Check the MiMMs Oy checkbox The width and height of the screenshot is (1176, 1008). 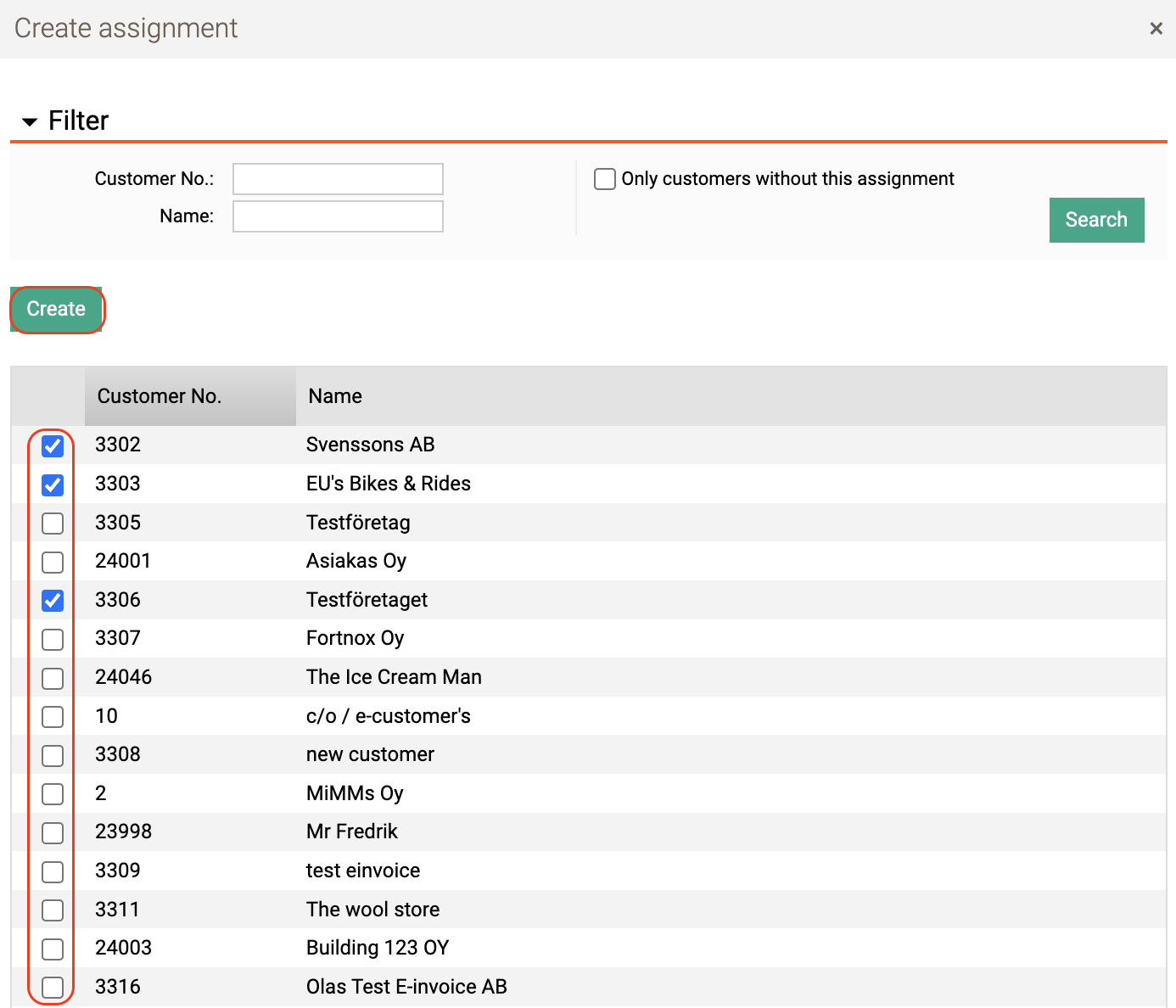[x=53, y=794]
